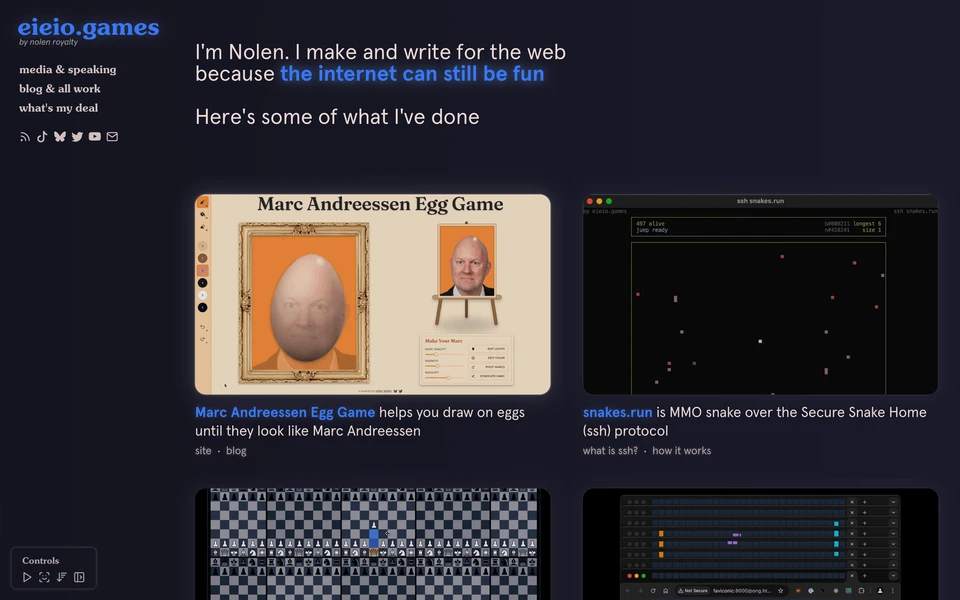The width and height of the screenshot is (960, 600).
Task: Open the 'what is ssh?' link
Action: tap(610, 451)
